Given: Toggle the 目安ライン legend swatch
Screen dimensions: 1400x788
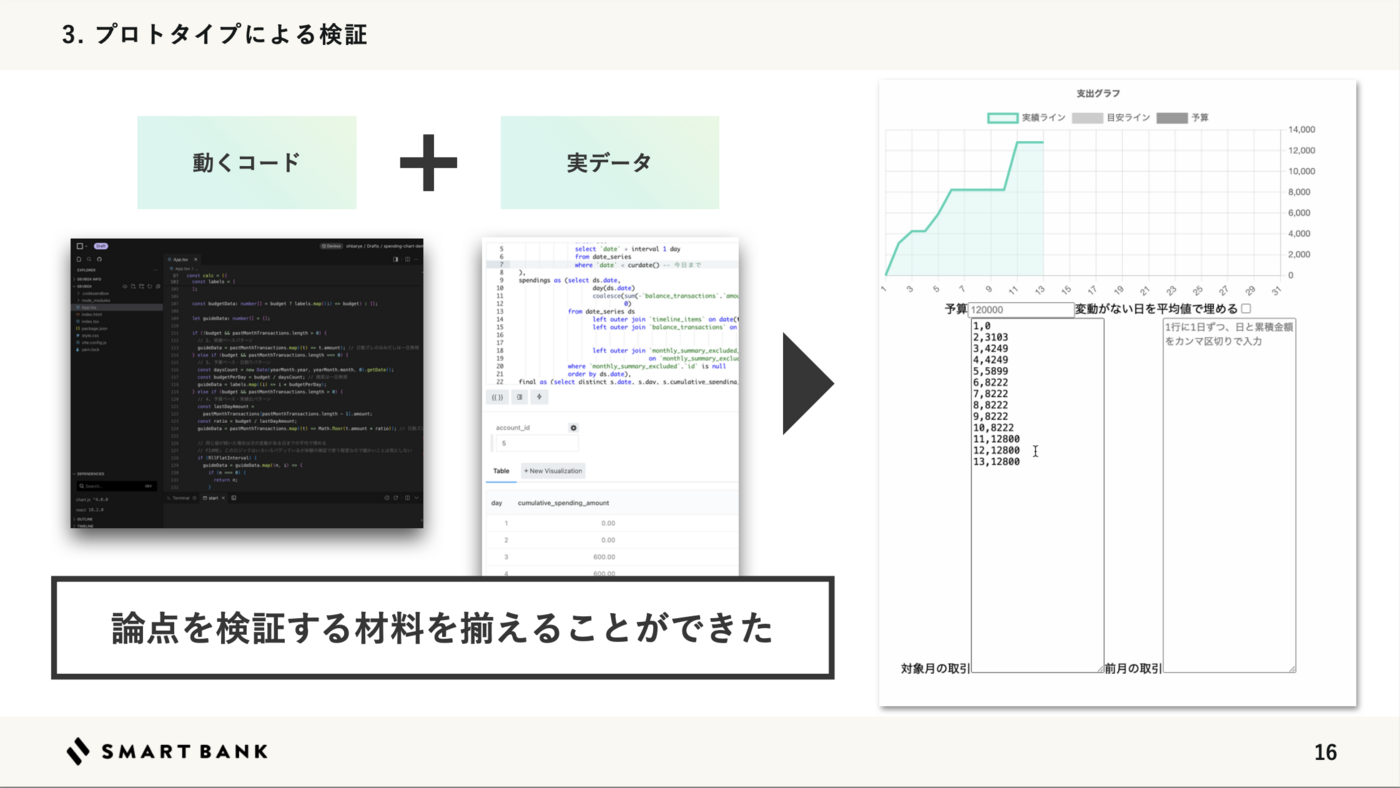Looking at the screenshot, I should coord(1087,118).
